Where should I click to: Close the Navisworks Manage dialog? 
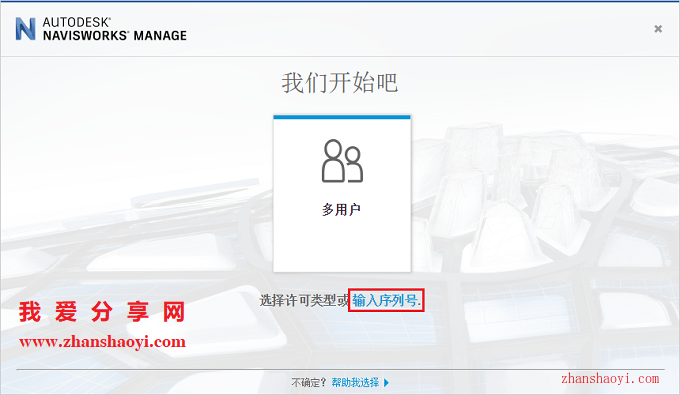[x=658, y=29]
